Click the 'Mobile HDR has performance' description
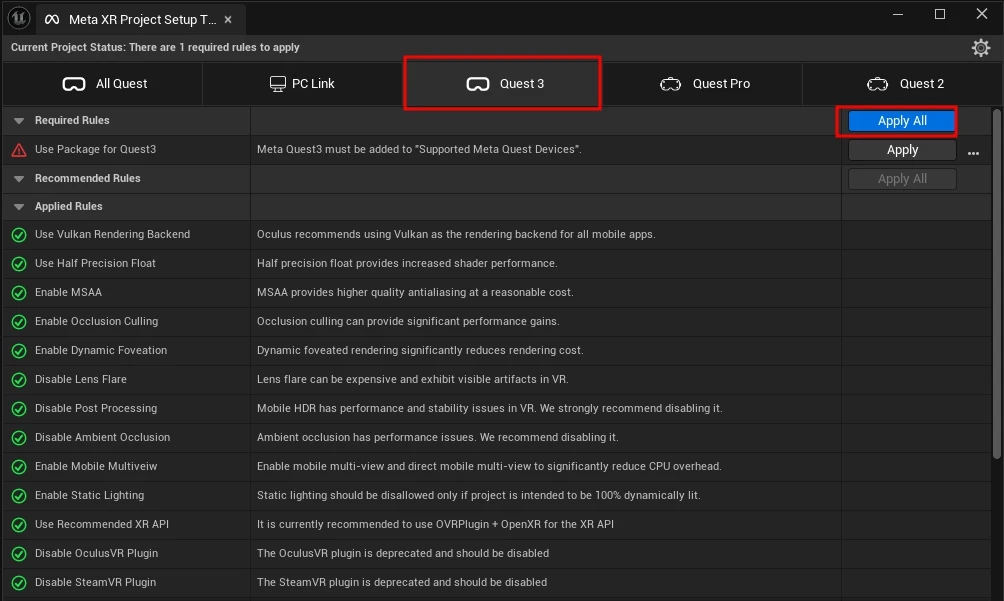Screen dimensions: 1004x601 point(489,408)
